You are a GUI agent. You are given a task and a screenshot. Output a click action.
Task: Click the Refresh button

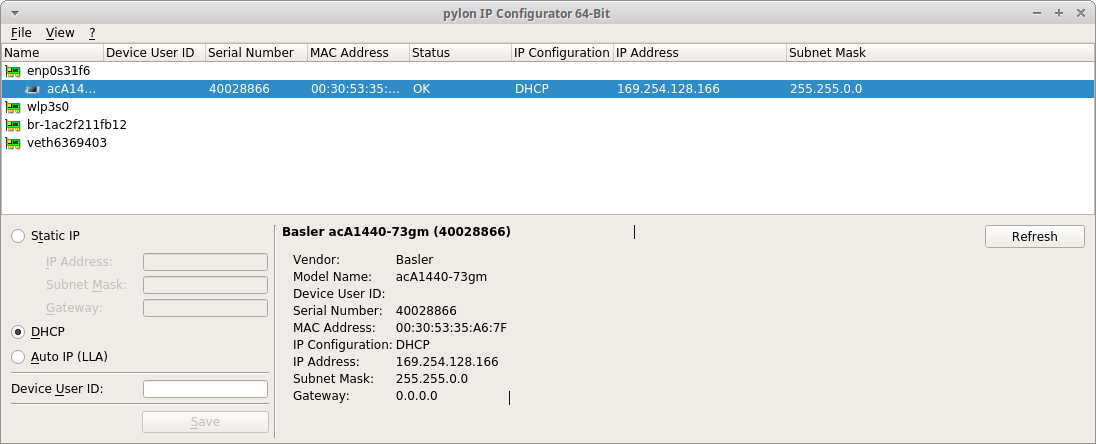click(1034, 236)
